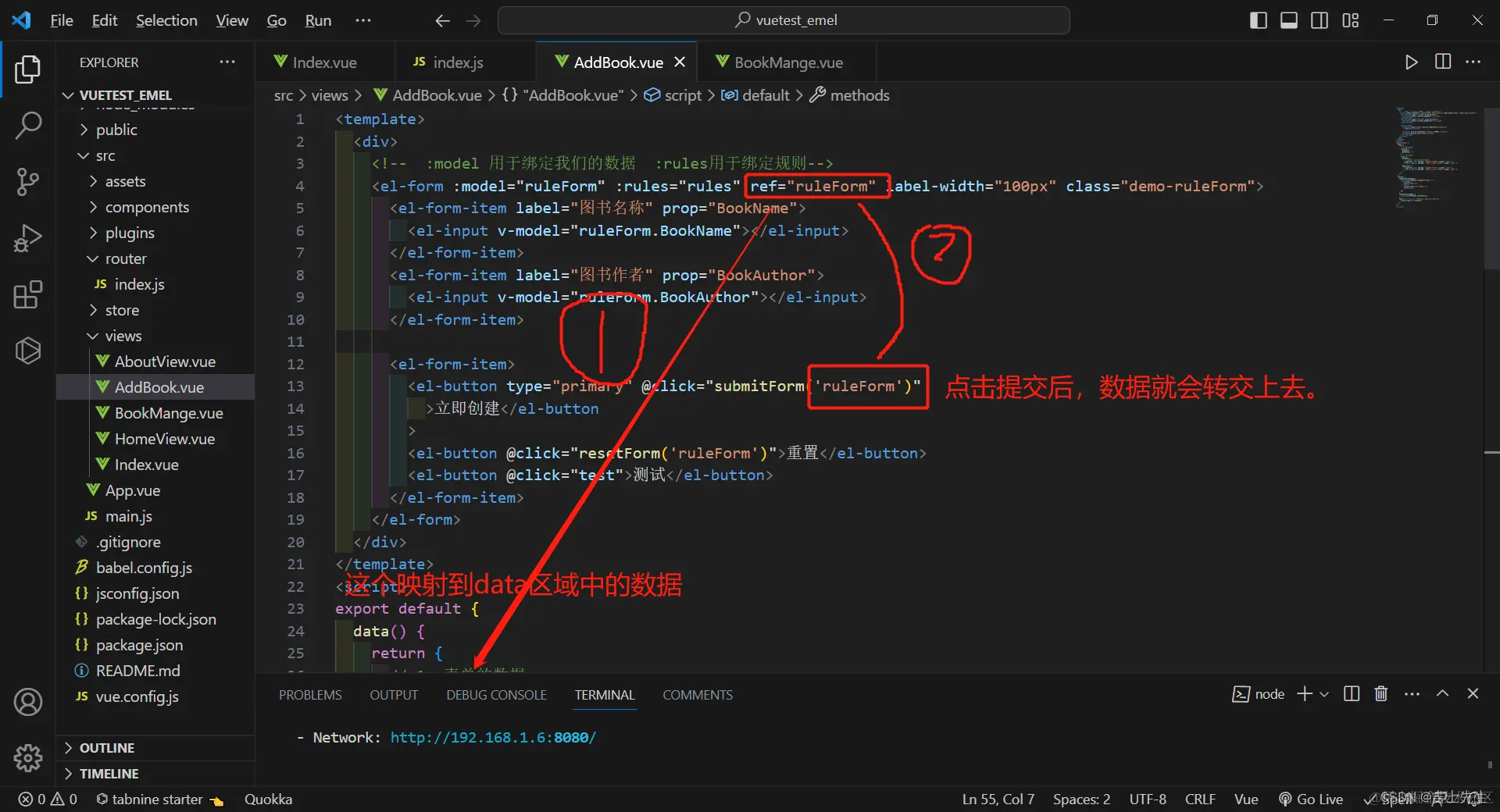Change end of line CRLF setting
The height and width of the screenshot is (812, 1500).
click(1200, 800)
